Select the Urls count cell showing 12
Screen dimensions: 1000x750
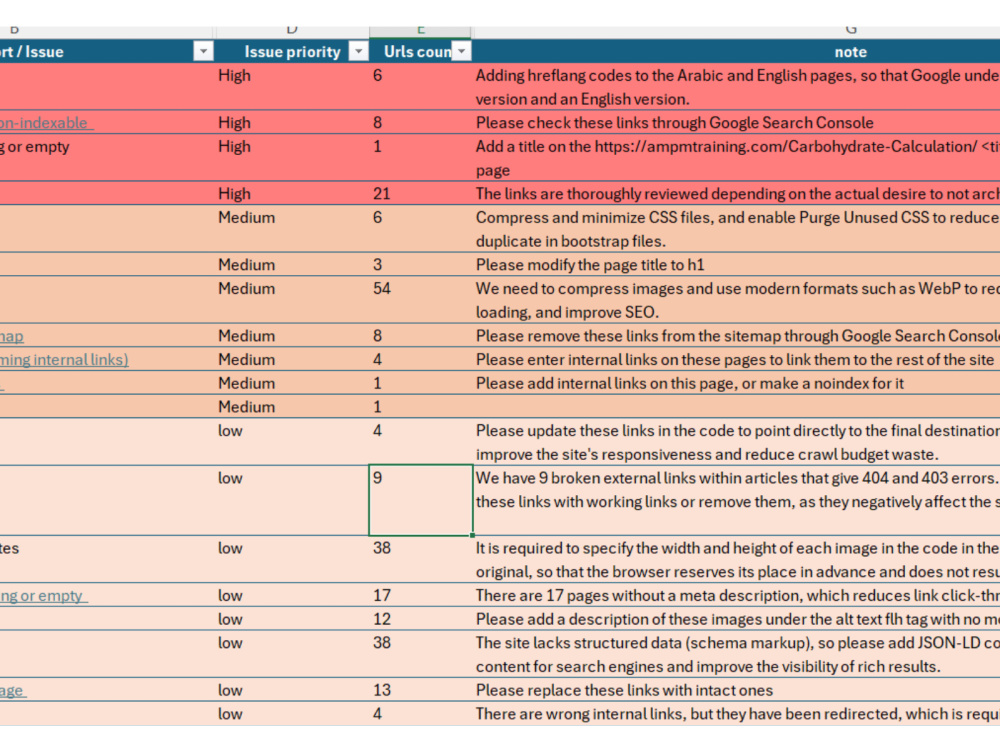(421, 619)
